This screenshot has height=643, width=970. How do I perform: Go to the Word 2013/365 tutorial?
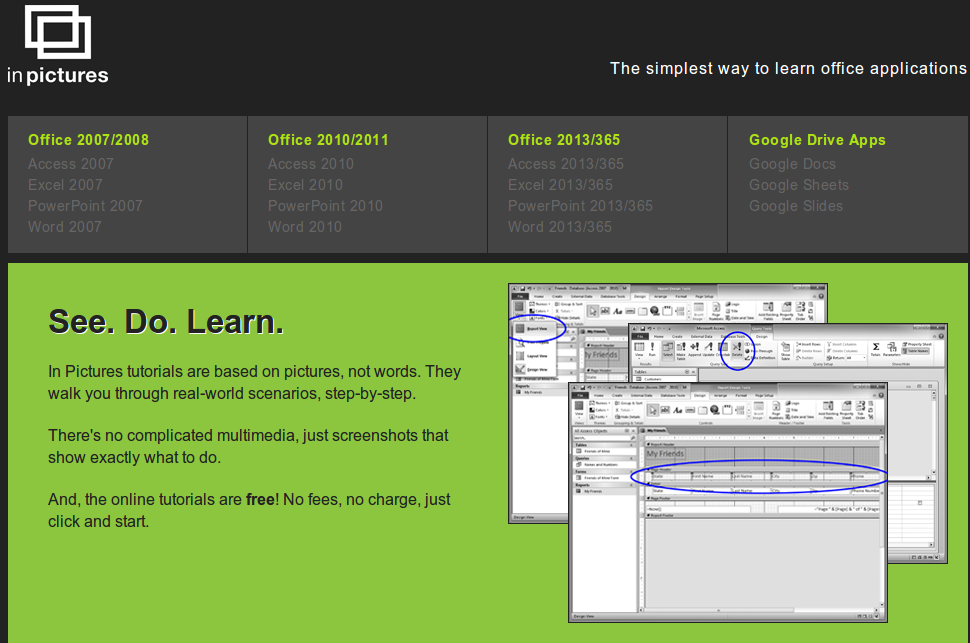pyautogui.click(x=560, y=227)
